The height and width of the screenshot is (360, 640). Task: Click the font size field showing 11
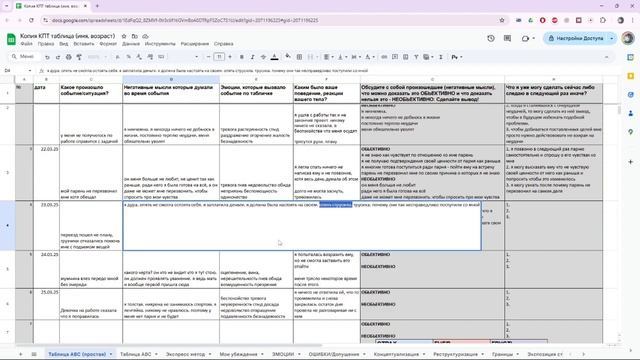[x=219, y=57]
